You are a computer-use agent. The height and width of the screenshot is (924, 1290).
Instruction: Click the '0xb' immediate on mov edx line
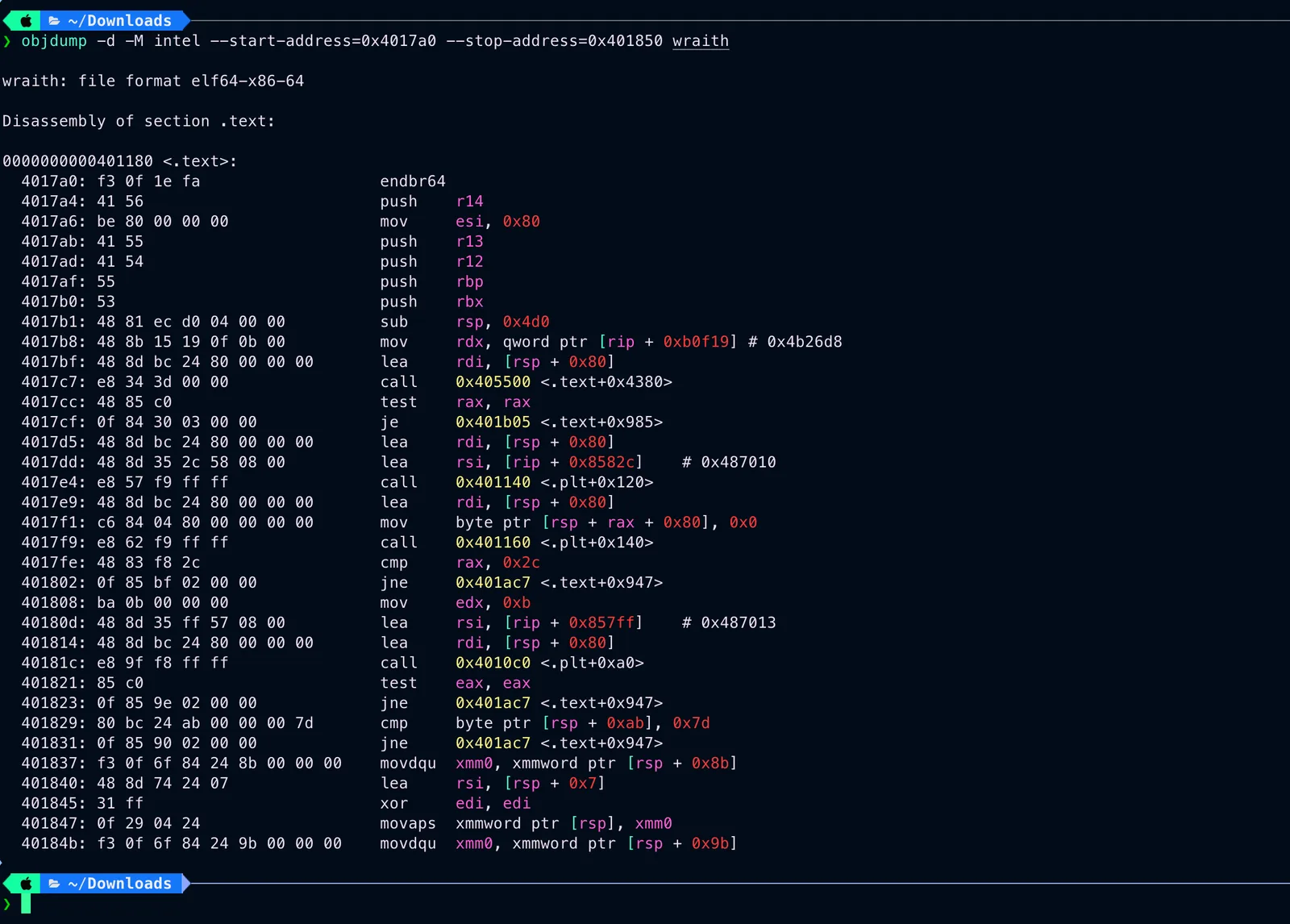[517, 603]
